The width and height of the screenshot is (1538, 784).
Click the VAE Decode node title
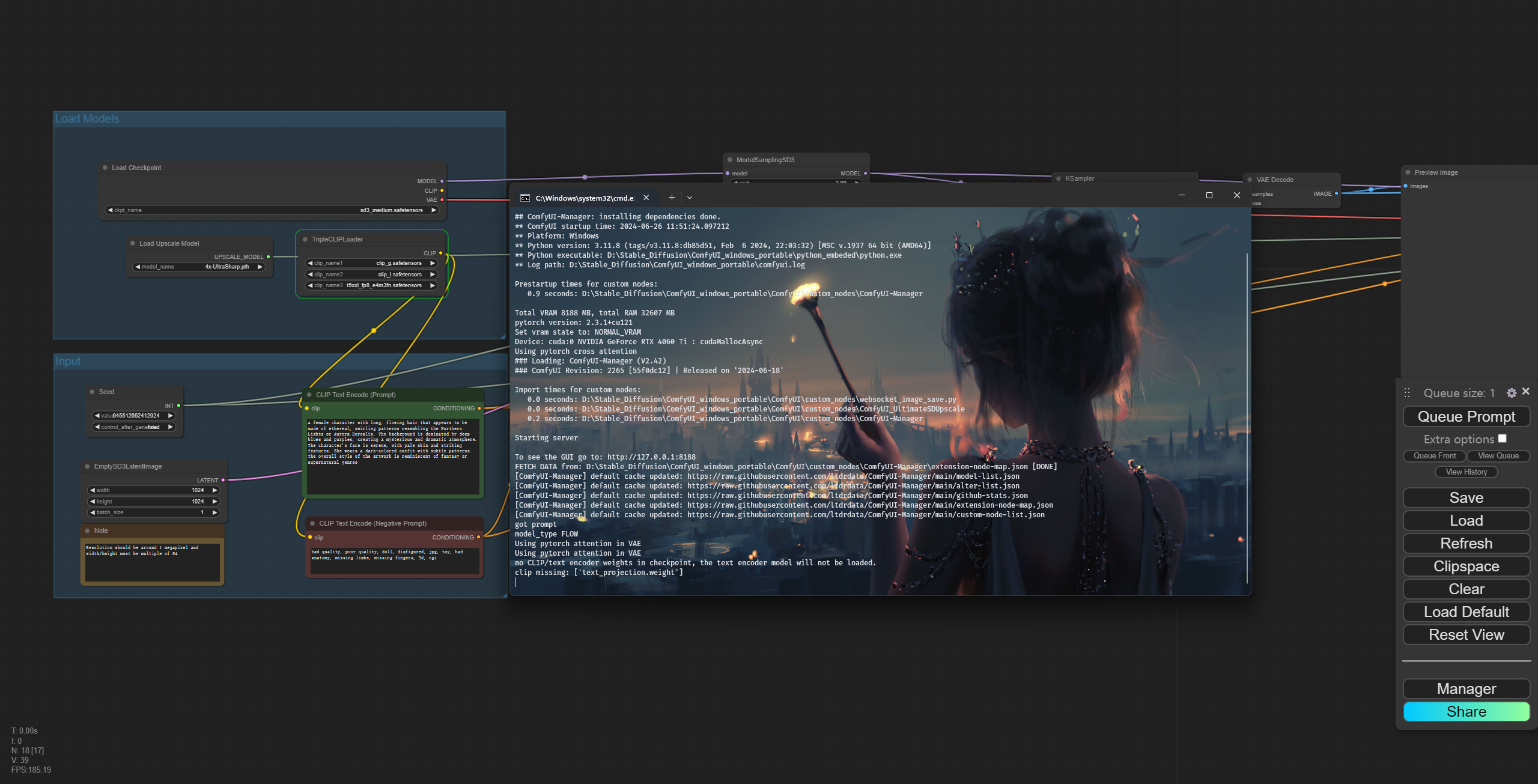point(1275,180)
